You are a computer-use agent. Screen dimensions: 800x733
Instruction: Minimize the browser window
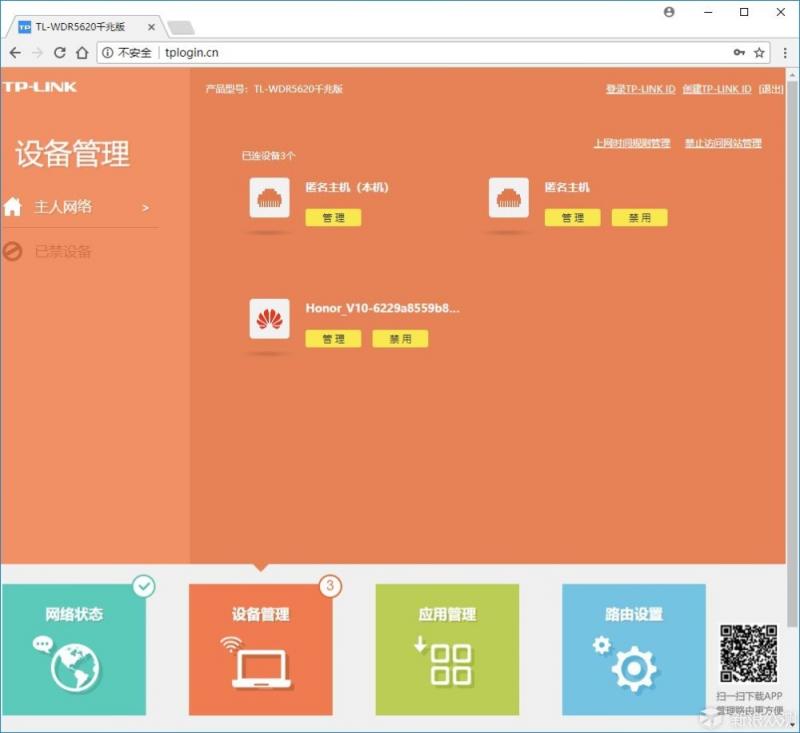click(708, 12)
